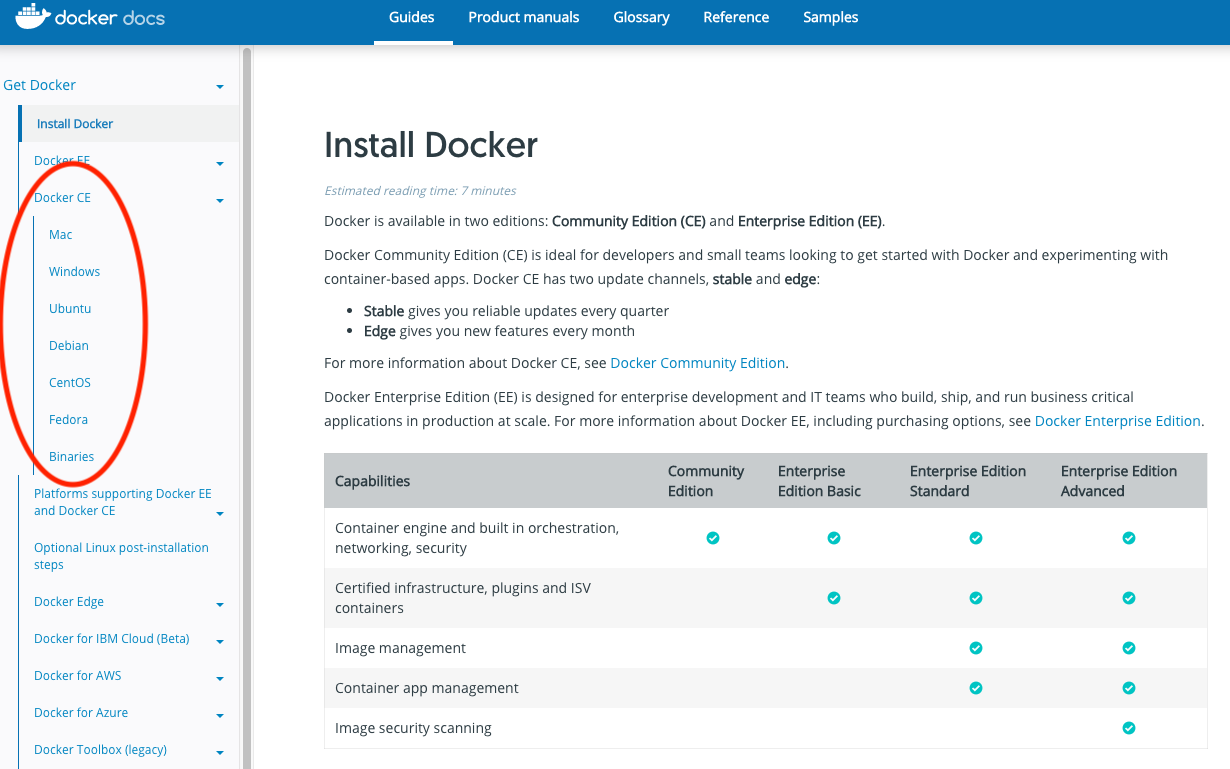Open the Reference tab
Viewport: 1230px width, 769px height.
click(736, 17)
